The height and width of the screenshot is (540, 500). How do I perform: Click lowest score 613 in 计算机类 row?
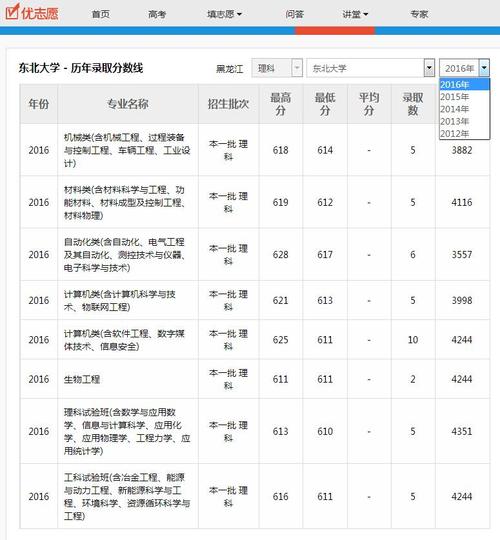pos(325,300)
